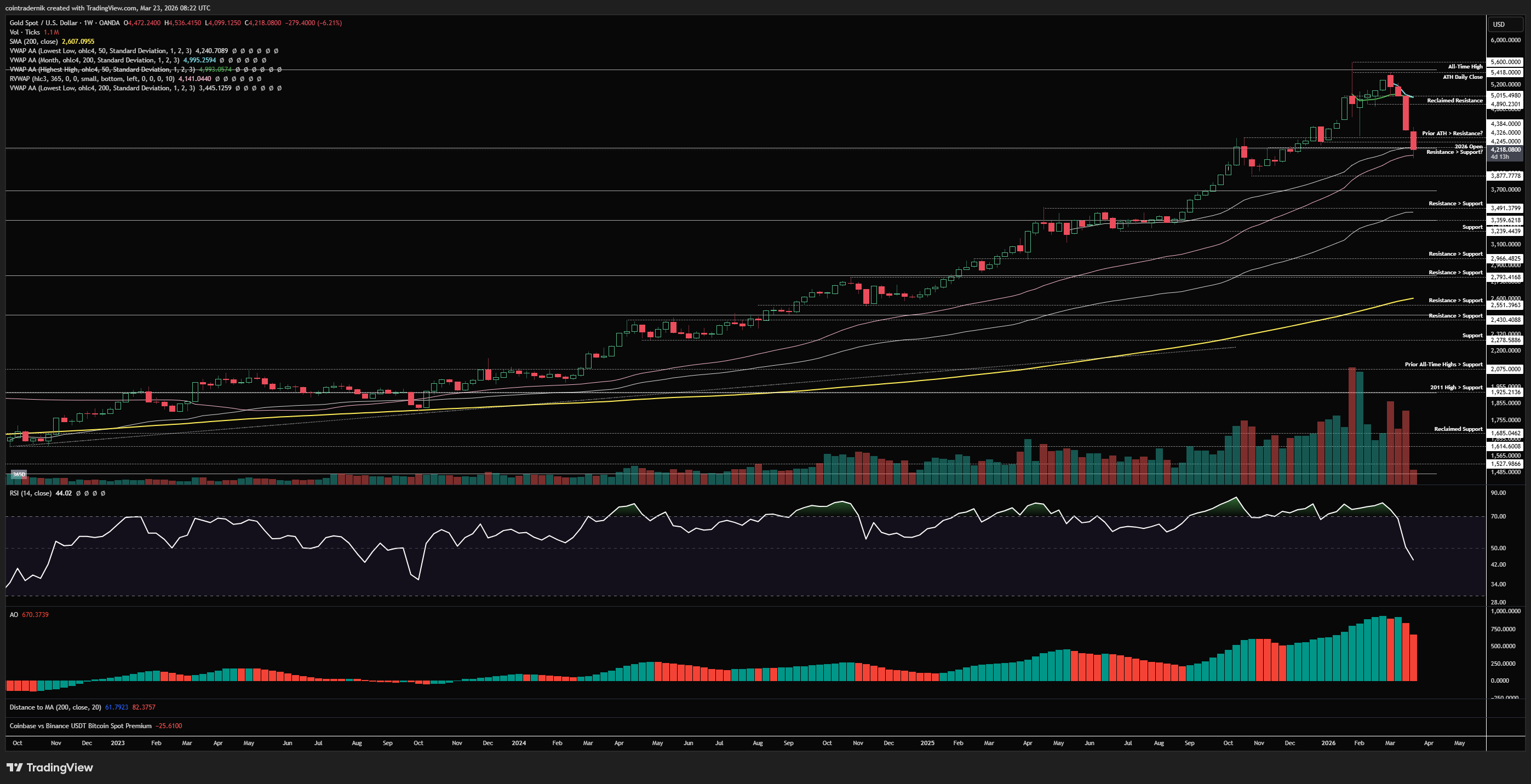The image size is (1531, 784).
Task: Expand the Coinbase vs Binance Premium pane
Action: click(80, 726)
